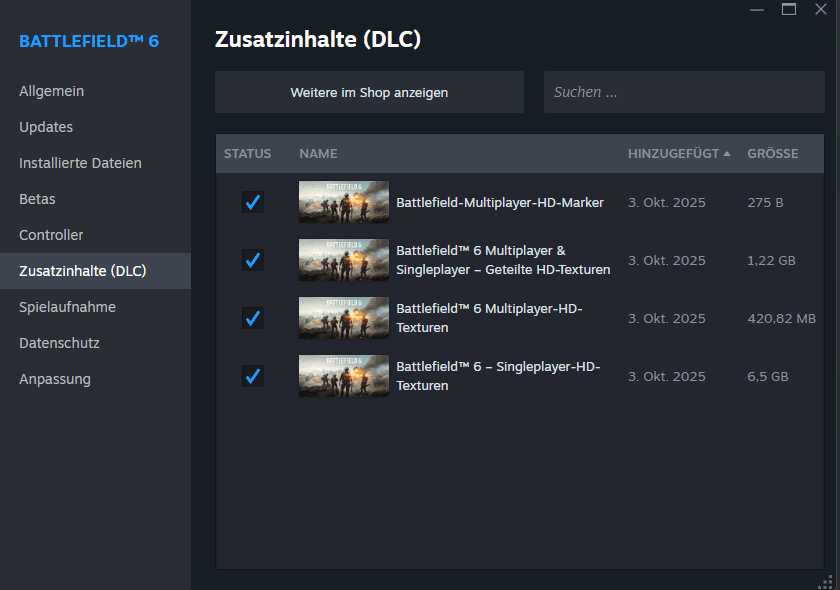
Task: Click date of Battlefield-Multiplayer-HD-Marker row
Action: click(x=666, y=203)
